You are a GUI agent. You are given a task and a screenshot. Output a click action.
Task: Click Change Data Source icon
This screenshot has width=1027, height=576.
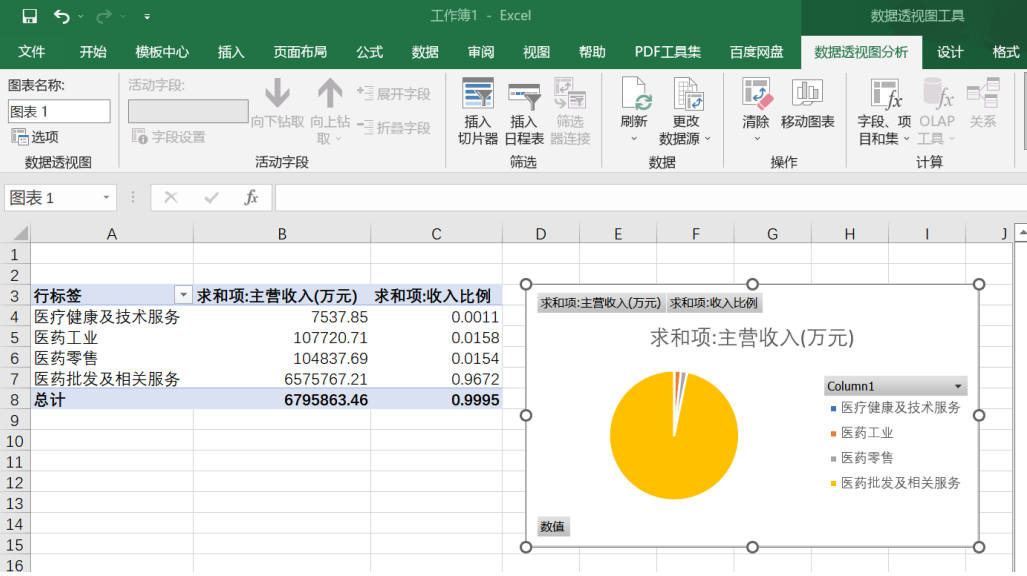(x=686, y=95)
